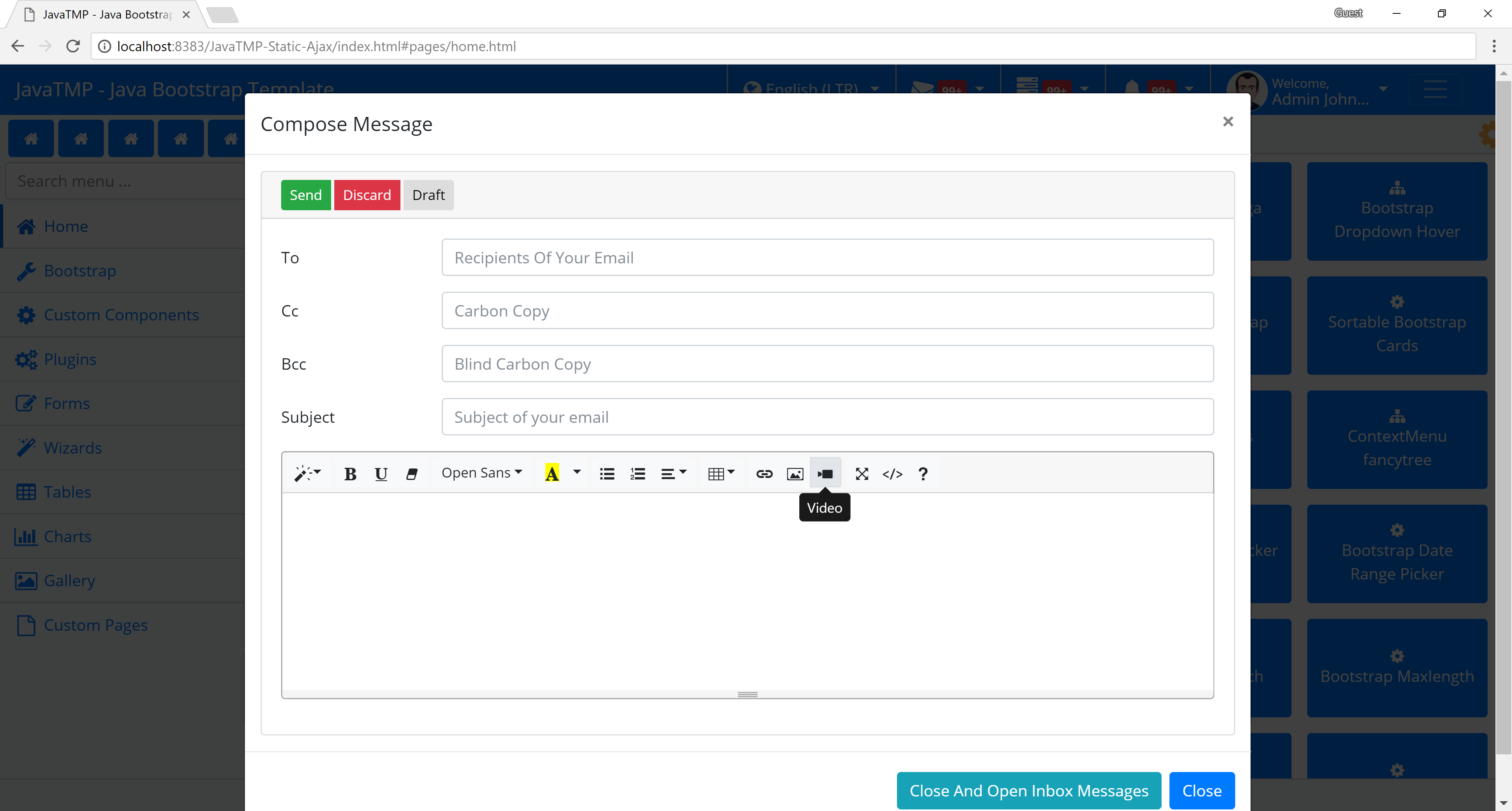Click the Bold formatting icon
The height and width of the screenshot is (811, 1512).
tap(350, 473)
